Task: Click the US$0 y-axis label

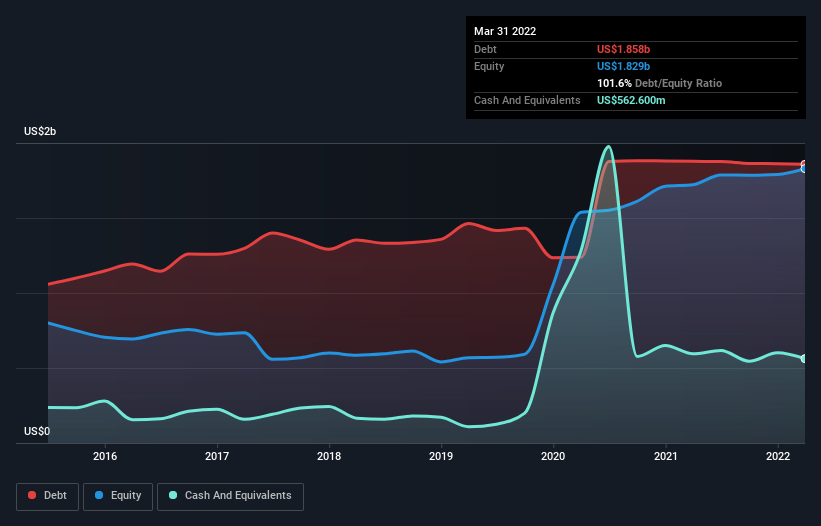Action: point(37,431)
